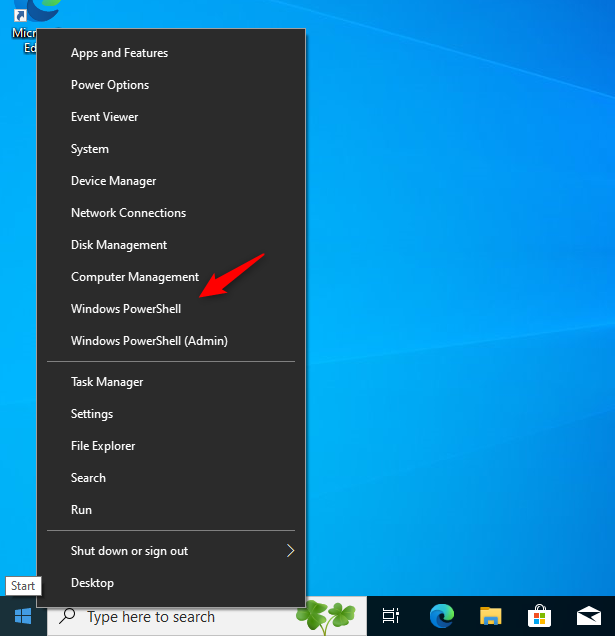This screenshot has height=636, width=615.
Task: Expand Shut down or sign out submenu
Action: pos(171,551)
